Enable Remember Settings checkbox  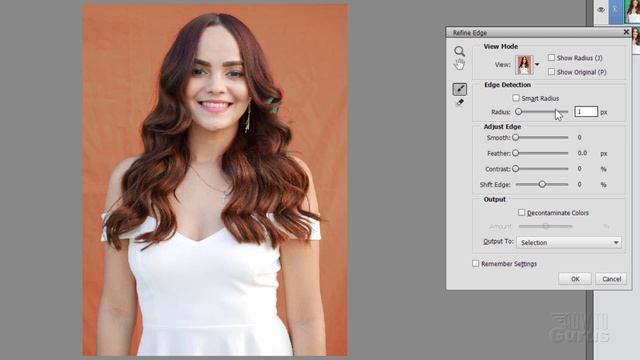pos(476,263)
